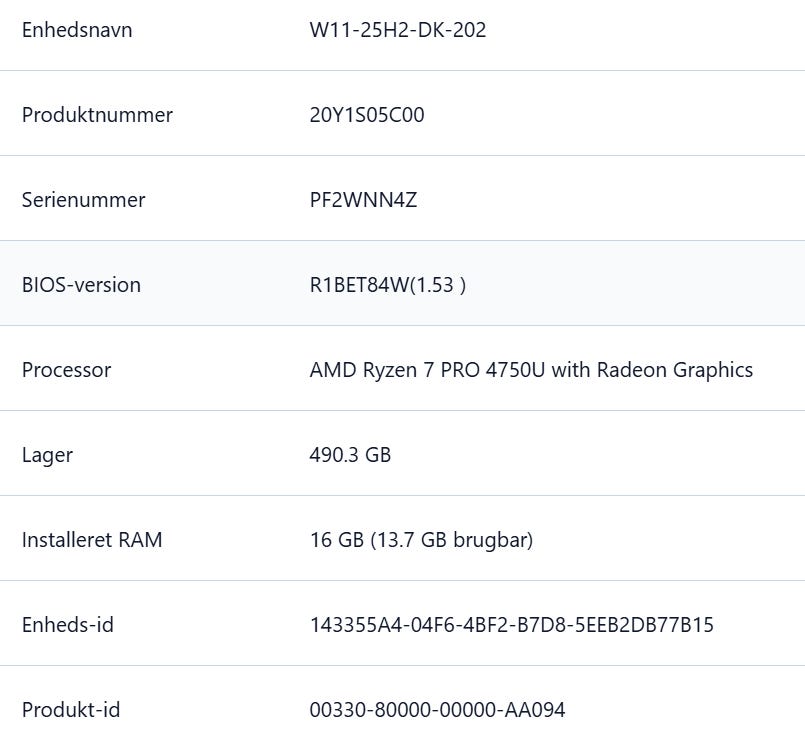Image resolution: width=805 pixels, height=735 pixels.
Task: Click the Serienummer label
Action: click(x=83, y=200)
